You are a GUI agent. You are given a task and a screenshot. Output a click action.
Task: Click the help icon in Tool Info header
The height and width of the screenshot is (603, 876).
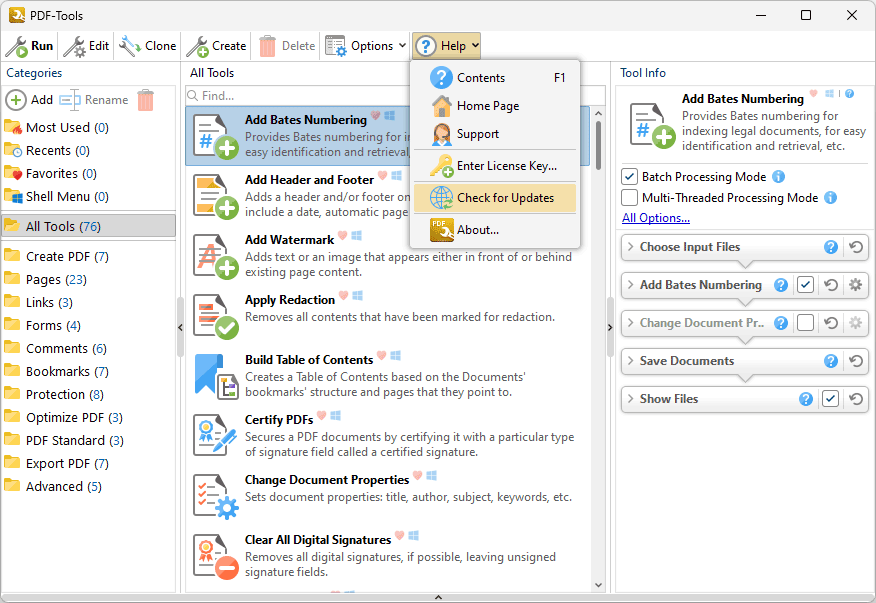pyautogui.click(x=849, y=94)
